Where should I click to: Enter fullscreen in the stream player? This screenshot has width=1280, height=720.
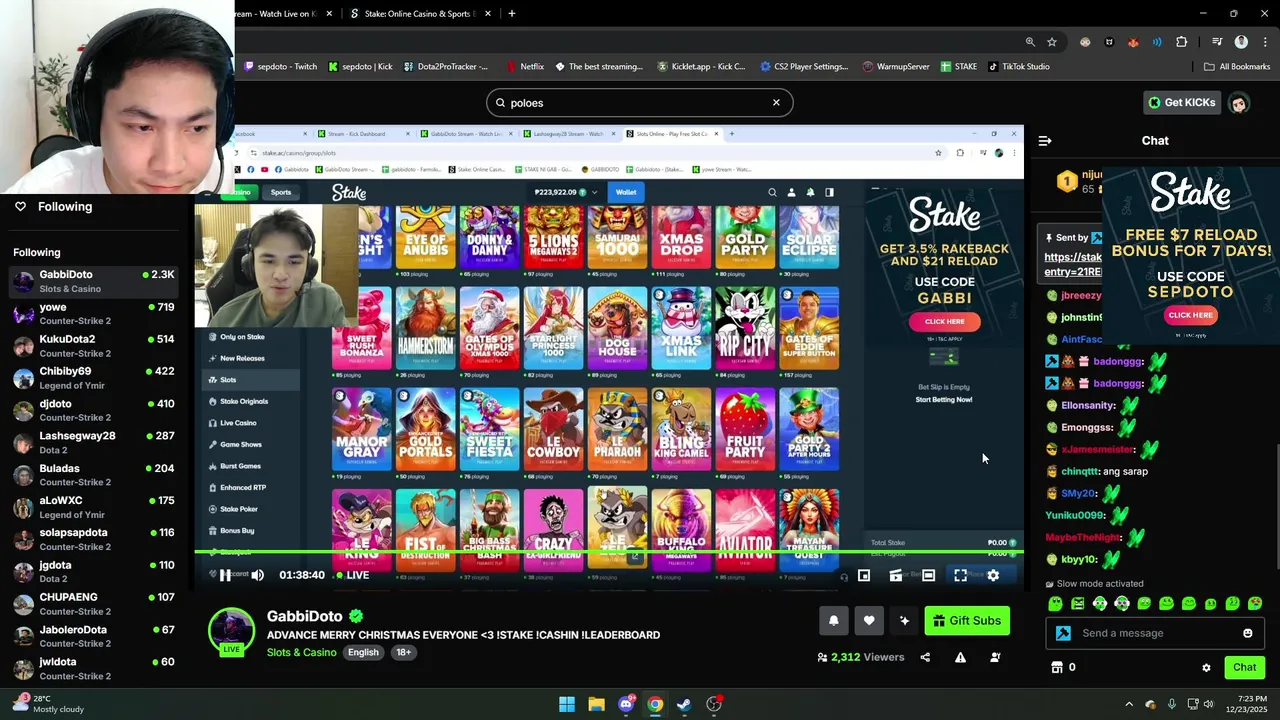tap(960, 575)
